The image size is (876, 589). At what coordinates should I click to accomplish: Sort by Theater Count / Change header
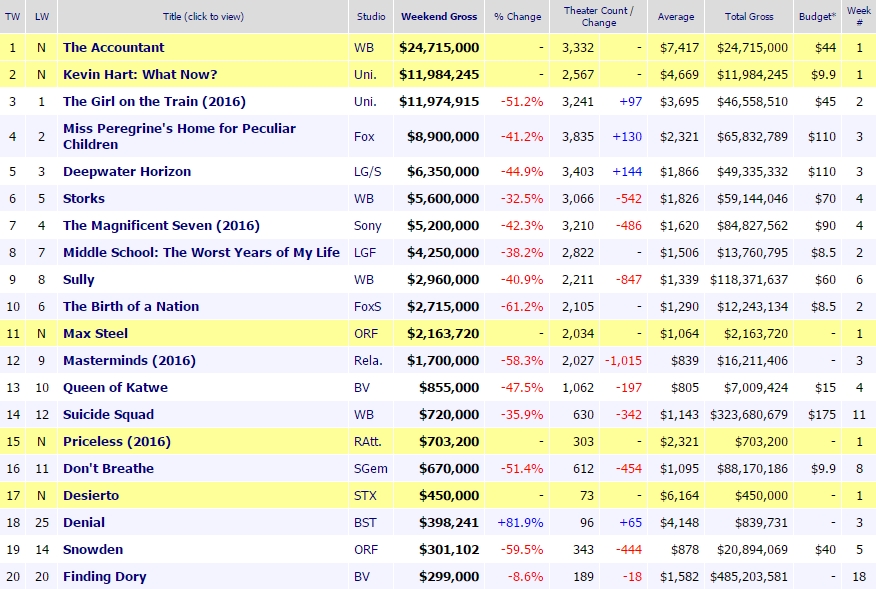point(598,16)
